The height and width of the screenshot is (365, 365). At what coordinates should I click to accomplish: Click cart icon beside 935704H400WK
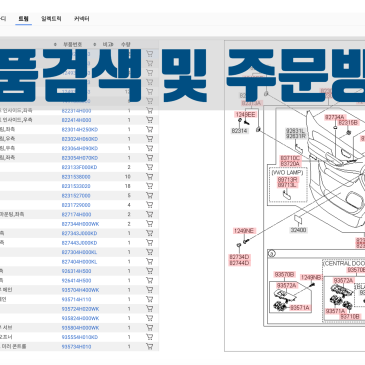point(149,290)
